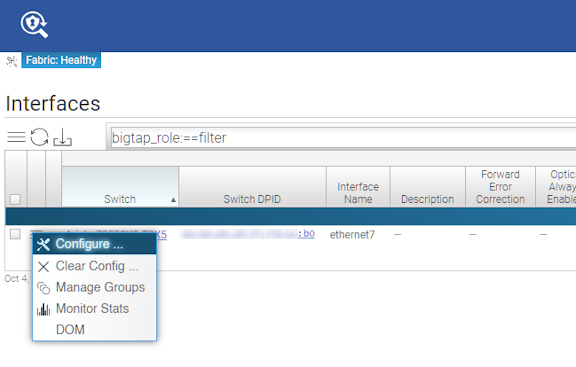Select Manage Groups in the context menu

point(94,287)
